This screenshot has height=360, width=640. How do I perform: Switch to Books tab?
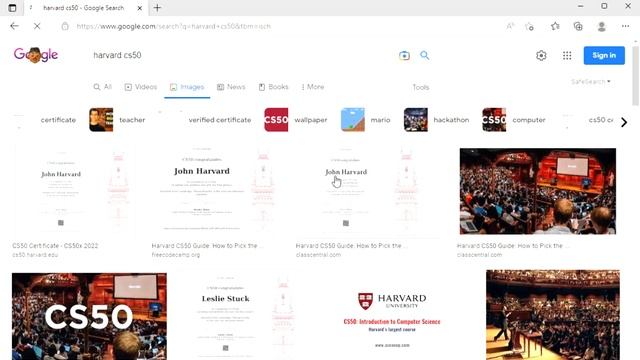pos(273,87)
